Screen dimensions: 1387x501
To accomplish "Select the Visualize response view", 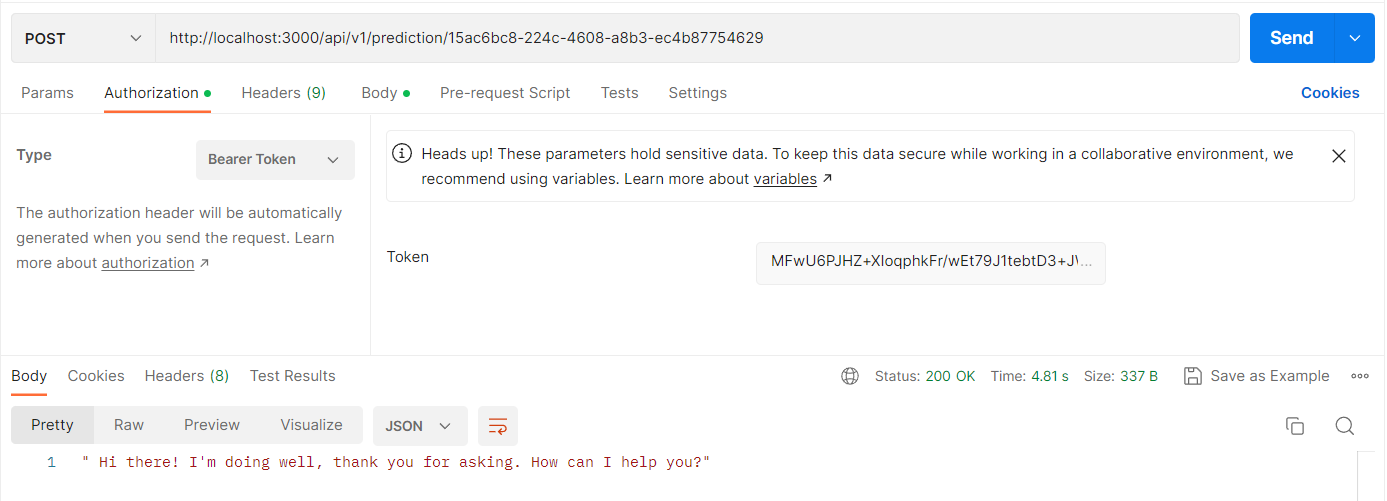I will (x=311, y=425).
